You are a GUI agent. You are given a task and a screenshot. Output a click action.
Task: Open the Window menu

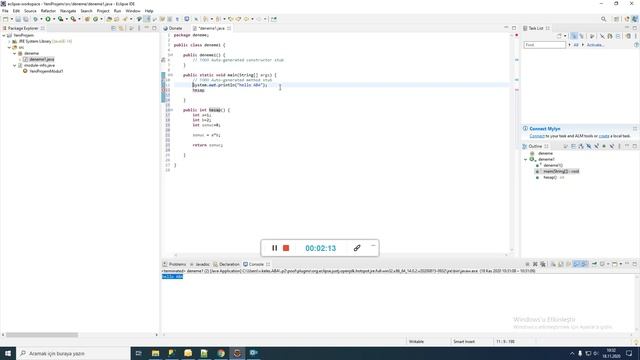tap(133, 11)
